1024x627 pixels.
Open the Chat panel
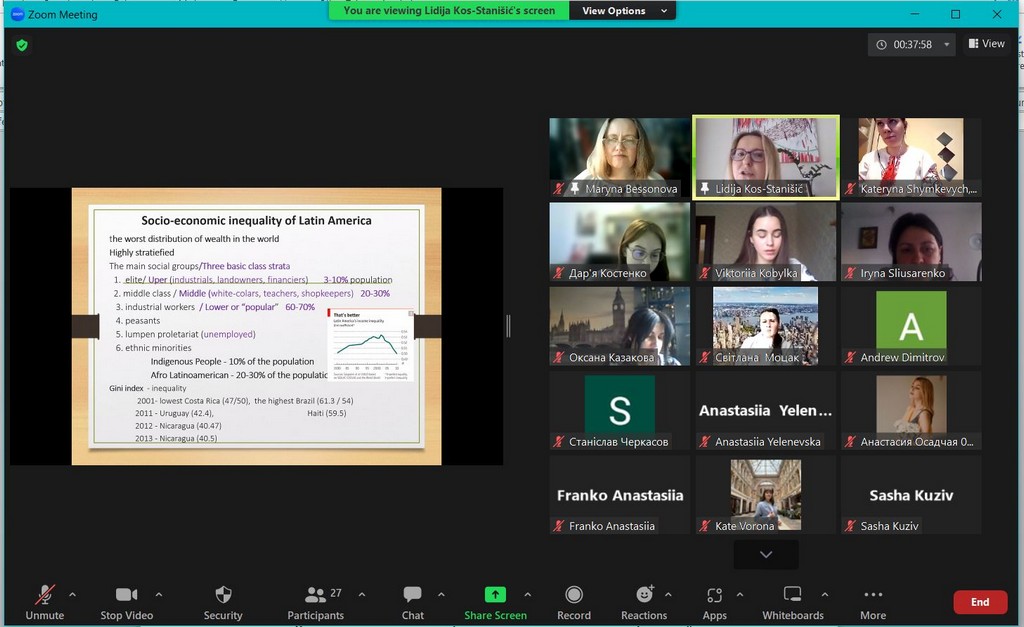pos(412,596)
